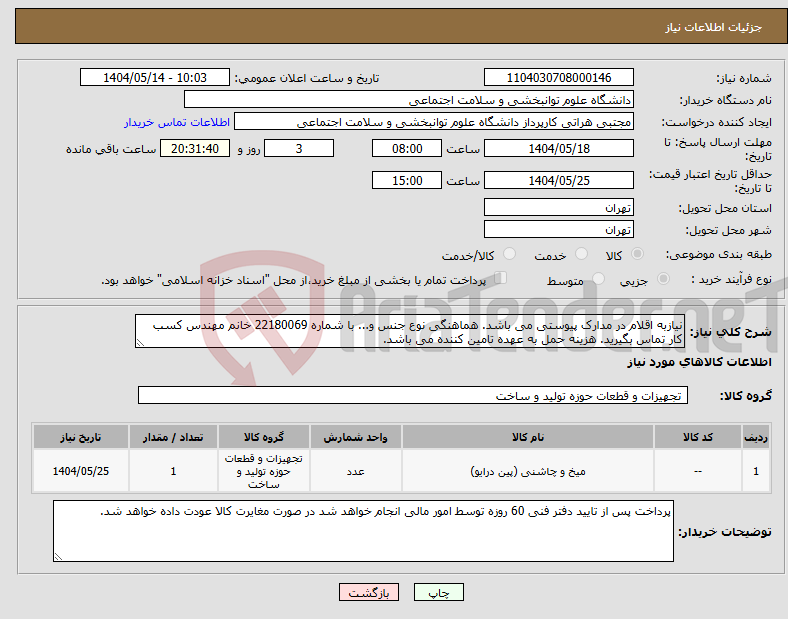Click the اطلاعات کالاهای مورد نیاز heading
Viewport: 788px width, 619px height.
pos(699,362)
